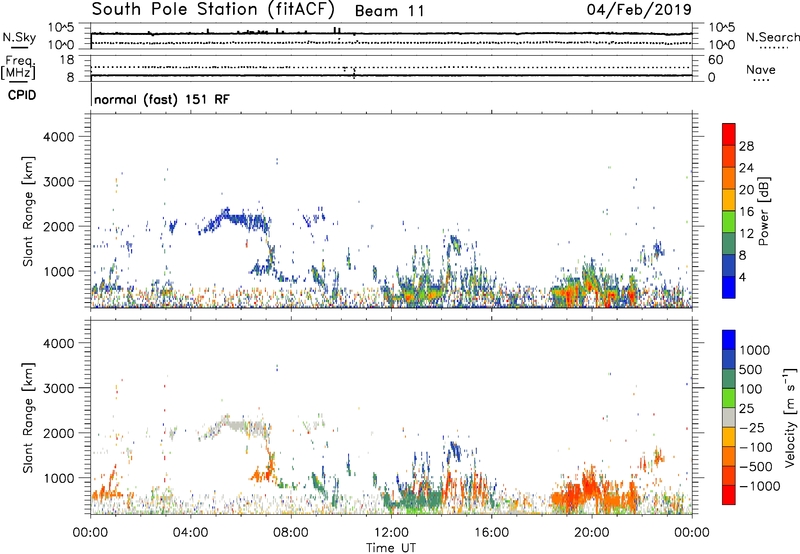Click the "12" power colorbar label
800x554 pixels.
coord(746,234)
